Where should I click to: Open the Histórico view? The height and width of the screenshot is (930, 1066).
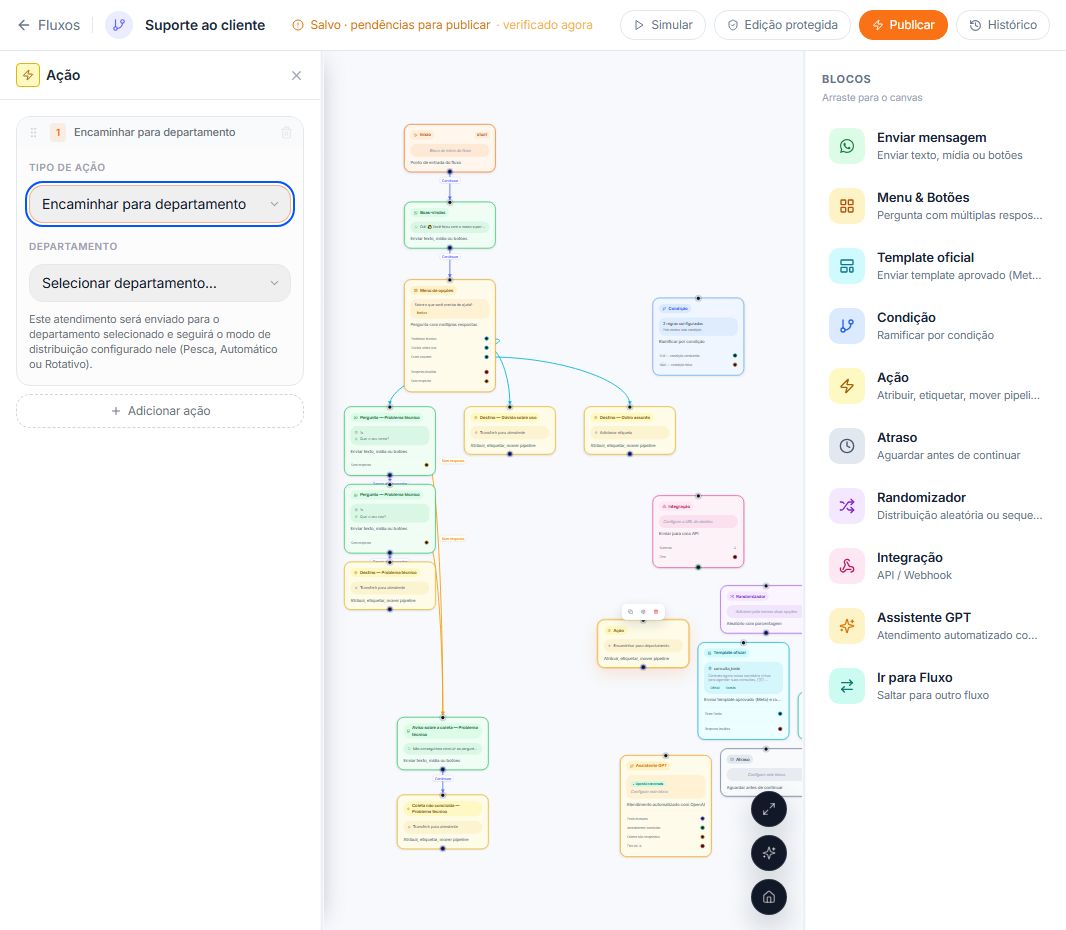(x=1003, y=25)
